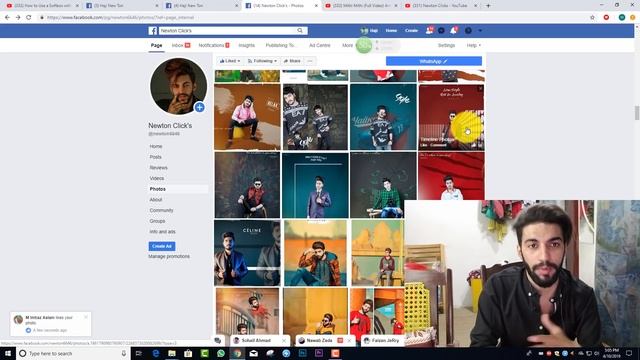Click the Share button
The image size is (640, 360).
(x=292, y=61)
